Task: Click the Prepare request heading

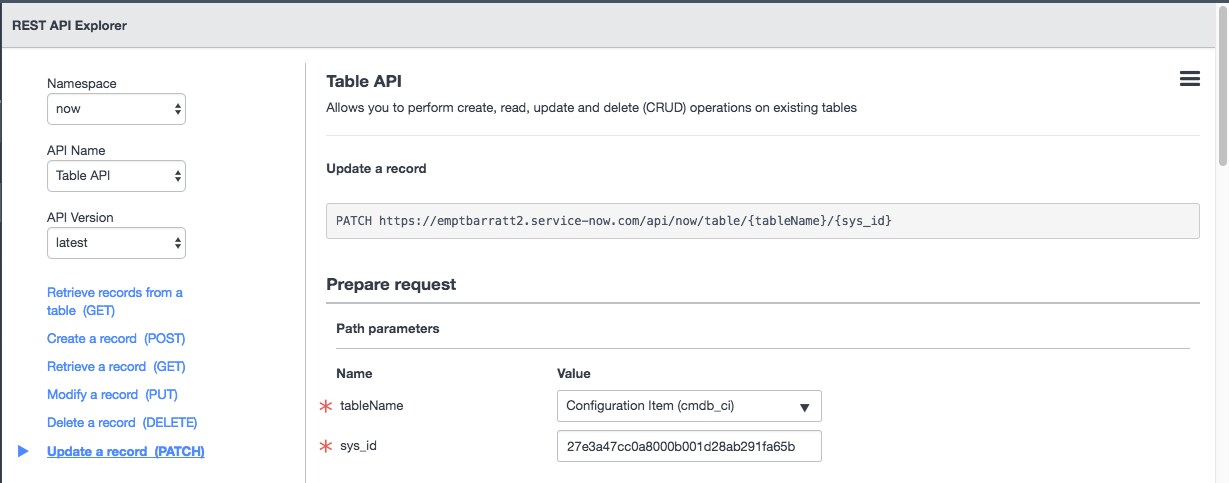Action: (391, 284)
